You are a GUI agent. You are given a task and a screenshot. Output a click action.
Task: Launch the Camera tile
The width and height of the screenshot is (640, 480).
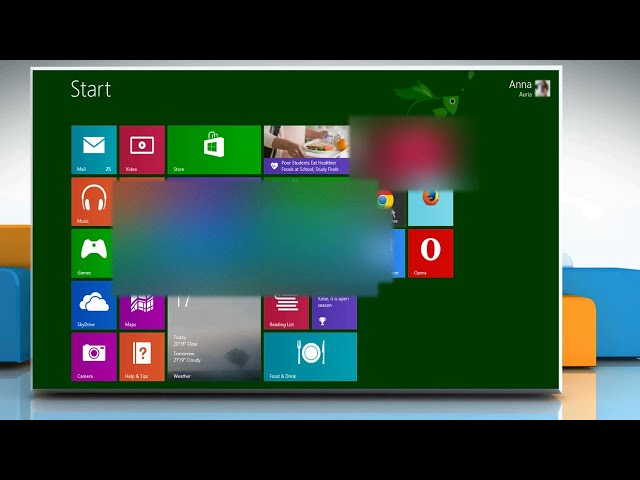(x=94, y=357)
